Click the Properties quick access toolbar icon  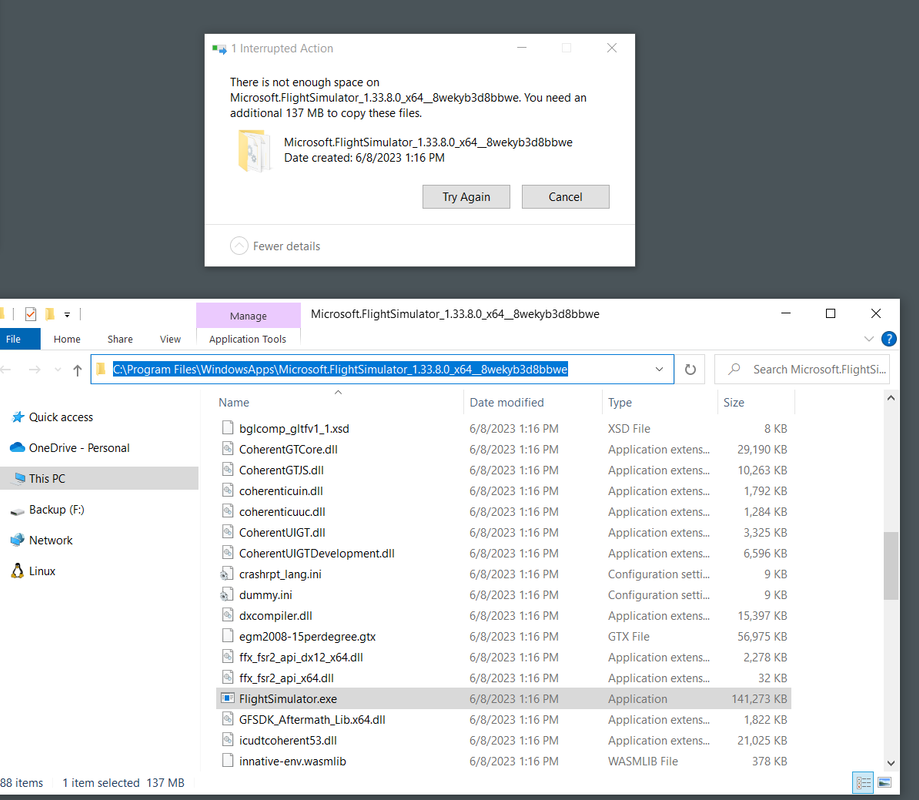tap(30, 314)
